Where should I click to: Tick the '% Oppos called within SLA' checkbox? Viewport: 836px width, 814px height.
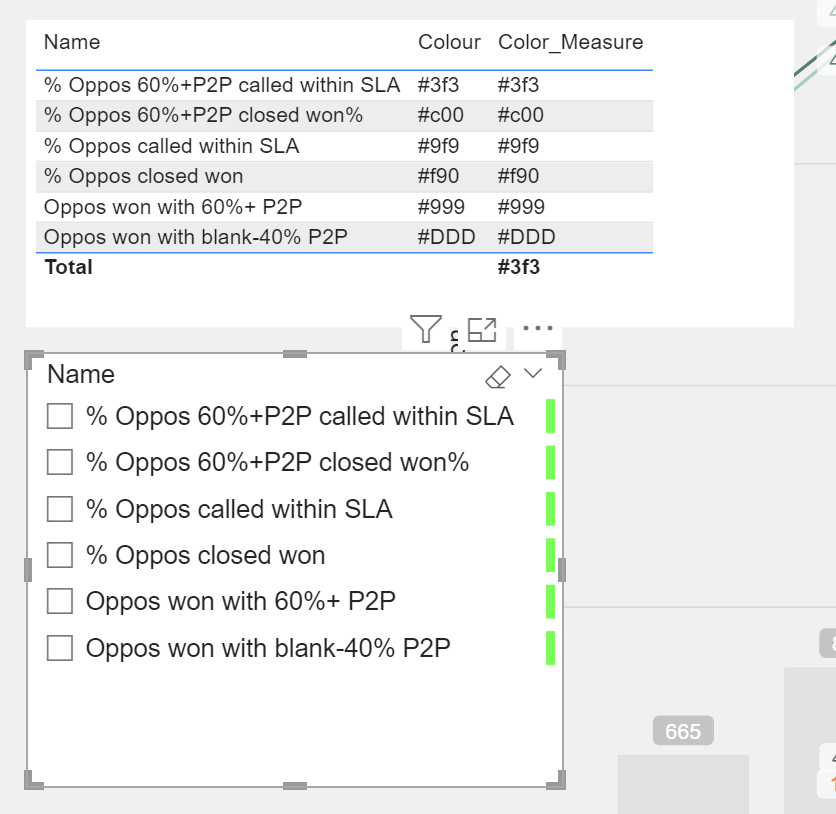(60, 509)
